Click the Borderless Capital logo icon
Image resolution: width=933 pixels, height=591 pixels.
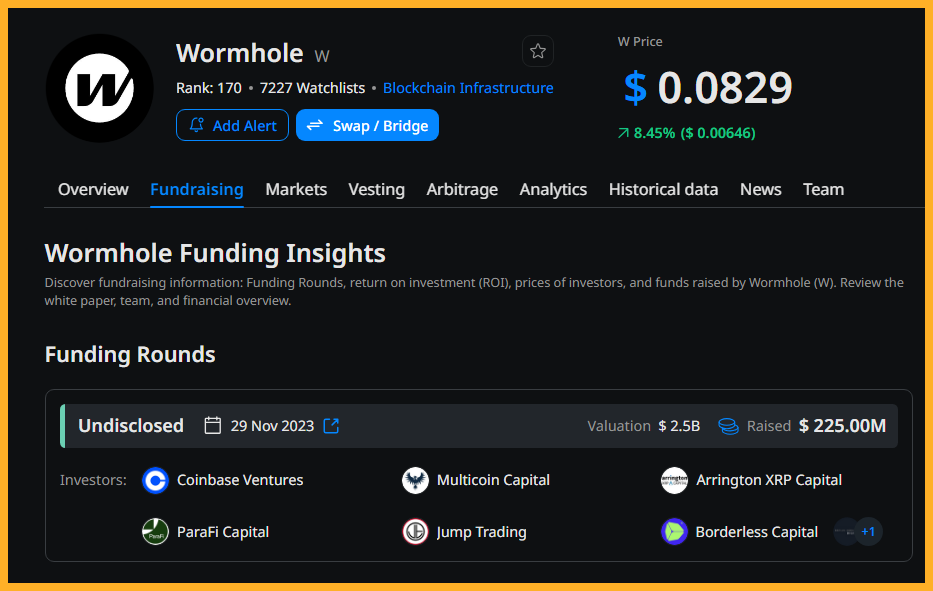click(x=674, y=531)
